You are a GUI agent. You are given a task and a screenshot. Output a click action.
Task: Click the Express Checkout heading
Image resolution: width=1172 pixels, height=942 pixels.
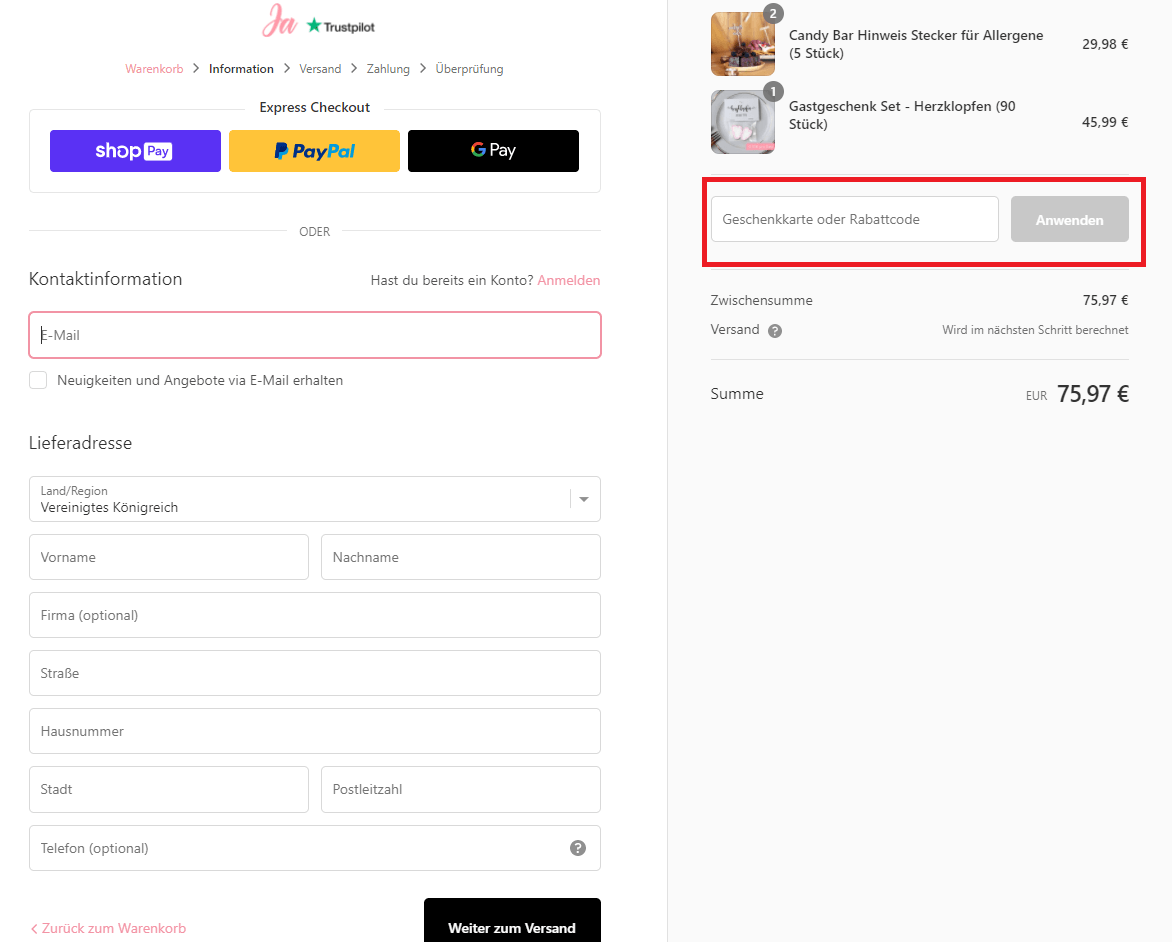315,108
